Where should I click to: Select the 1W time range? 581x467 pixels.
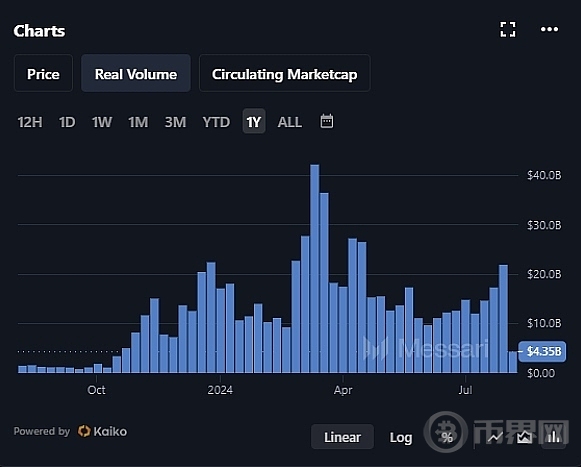[102, 122]
